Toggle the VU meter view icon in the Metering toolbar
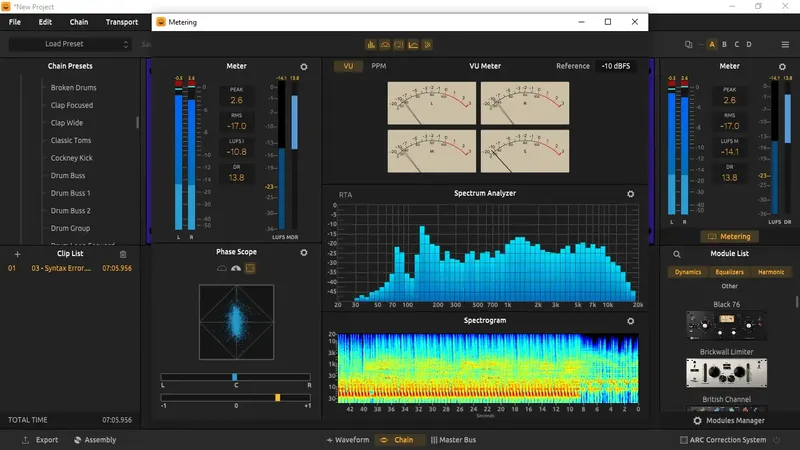The height and width of the screenshot is (450, 800). pyautogui.click(x=385, y=45)
